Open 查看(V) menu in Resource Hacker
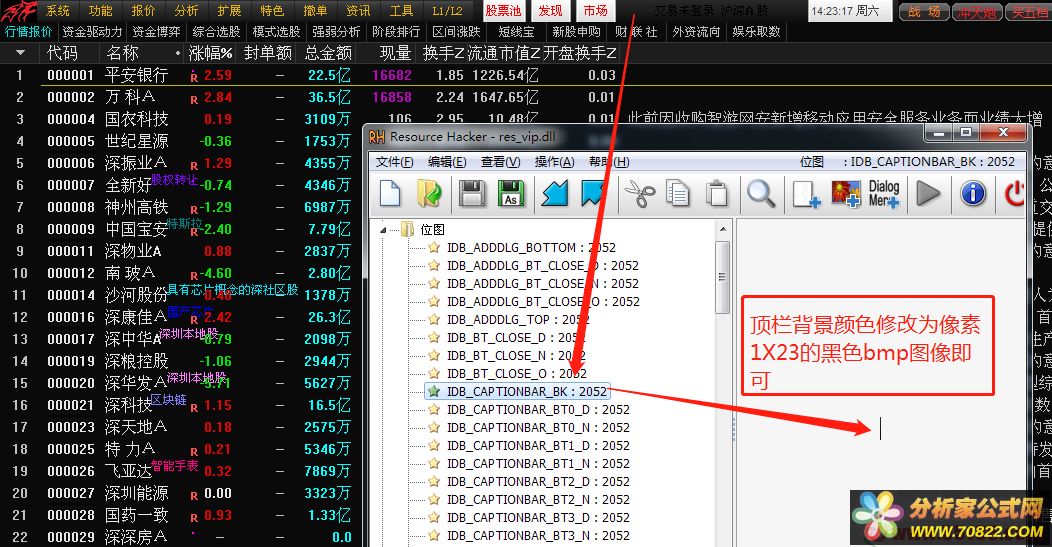Image resolution: width=1052 pixels, height=547 pixels. tap(501, 162)
